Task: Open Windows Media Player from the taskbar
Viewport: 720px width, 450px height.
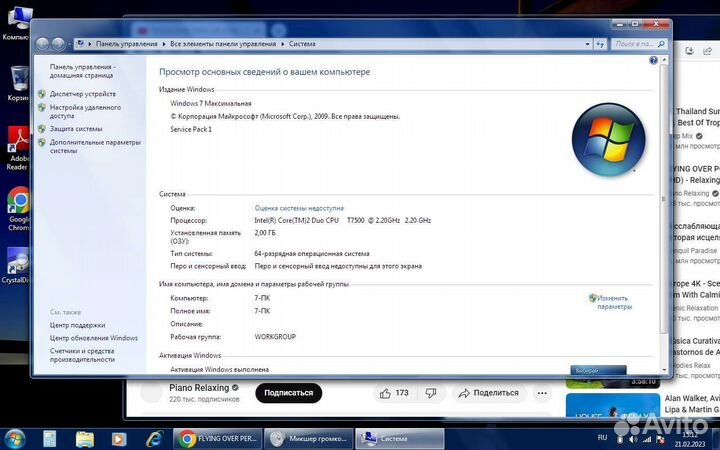Action: coord(119,439)
